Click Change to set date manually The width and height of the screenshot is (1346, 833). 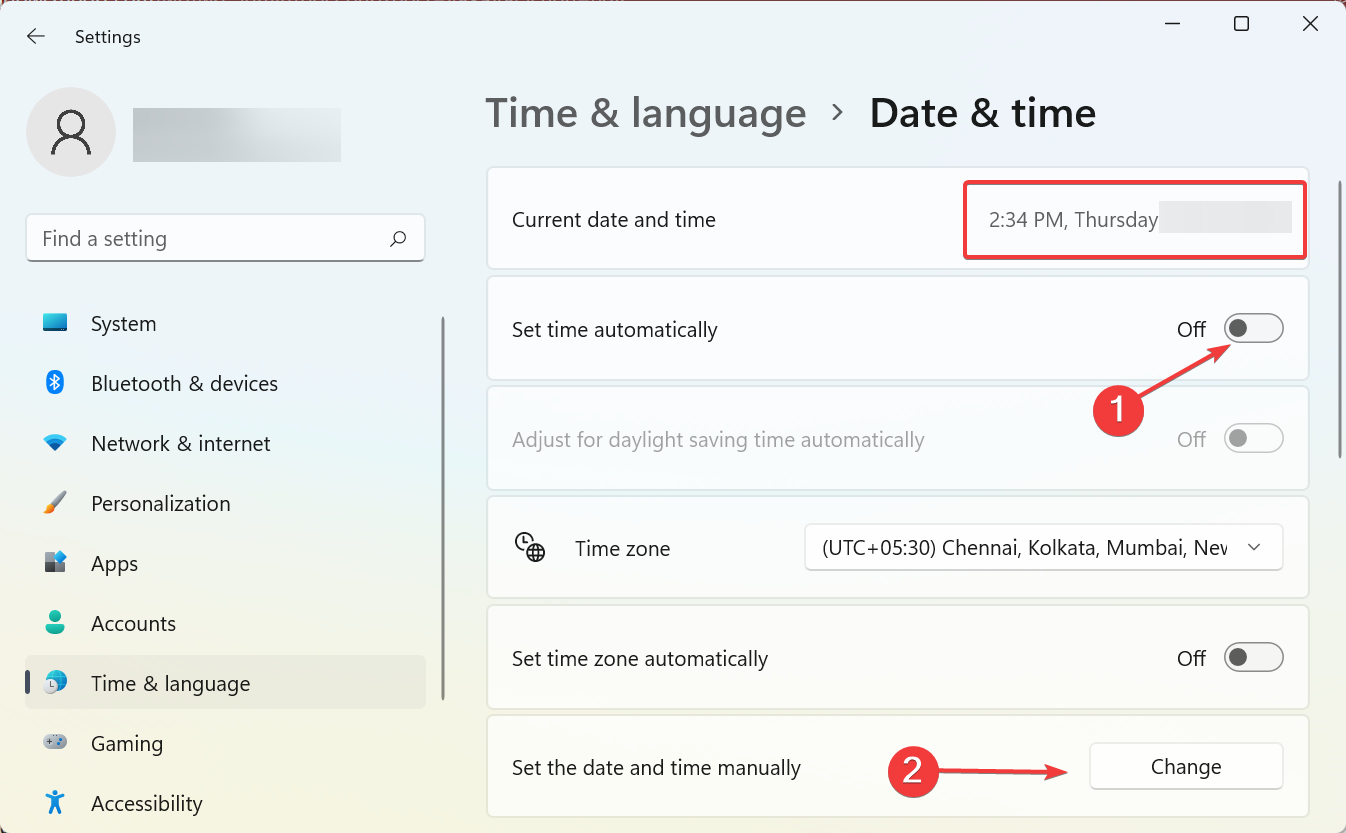pyautogui.click(x=1185, y=767)
